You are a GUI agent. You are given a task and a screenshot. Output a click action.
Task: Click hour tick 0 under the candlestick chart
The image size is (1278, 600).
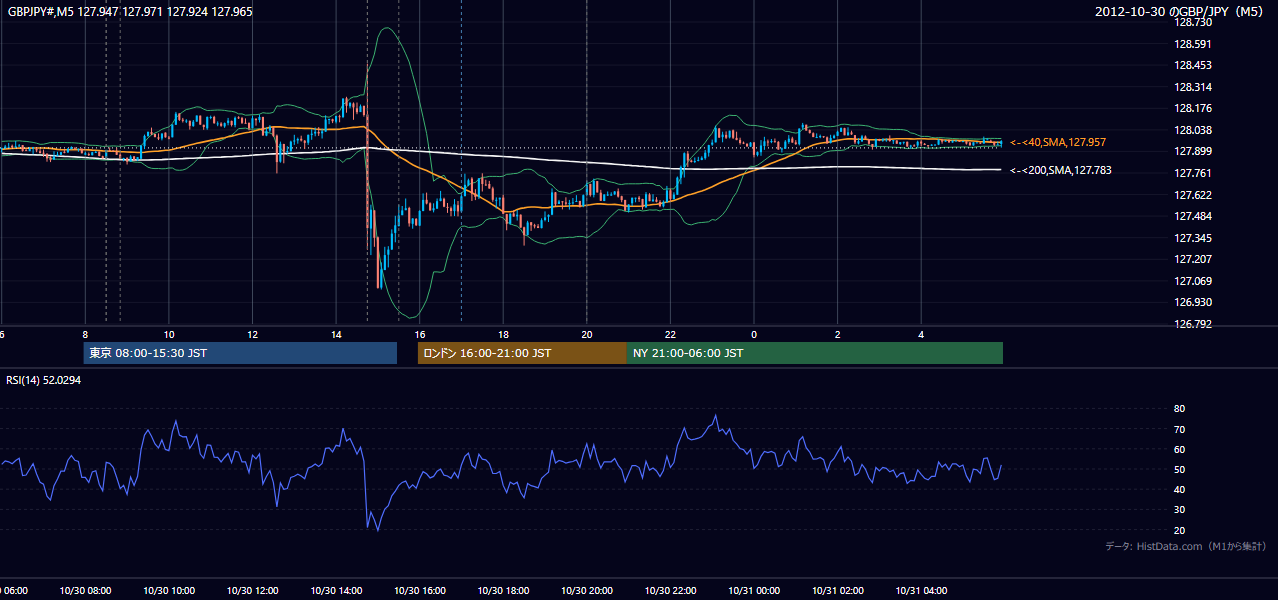[x=754, y=334]
